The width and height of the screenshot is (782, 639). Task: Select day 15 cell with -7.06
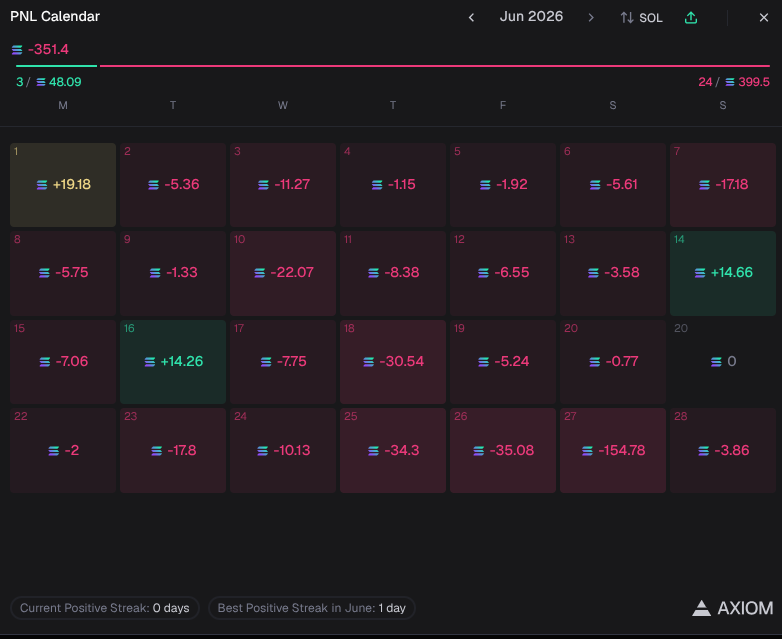63,362
